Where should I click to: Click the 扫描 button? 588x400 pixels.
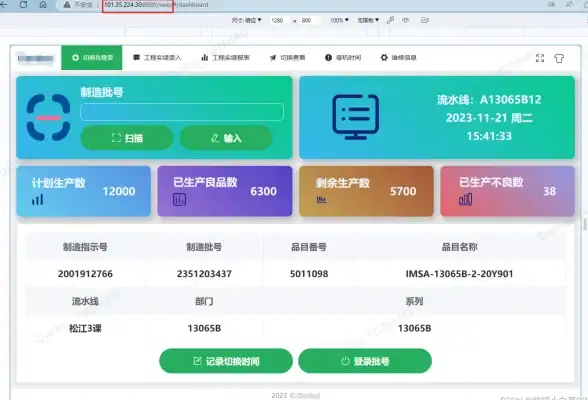coord(127,138)
